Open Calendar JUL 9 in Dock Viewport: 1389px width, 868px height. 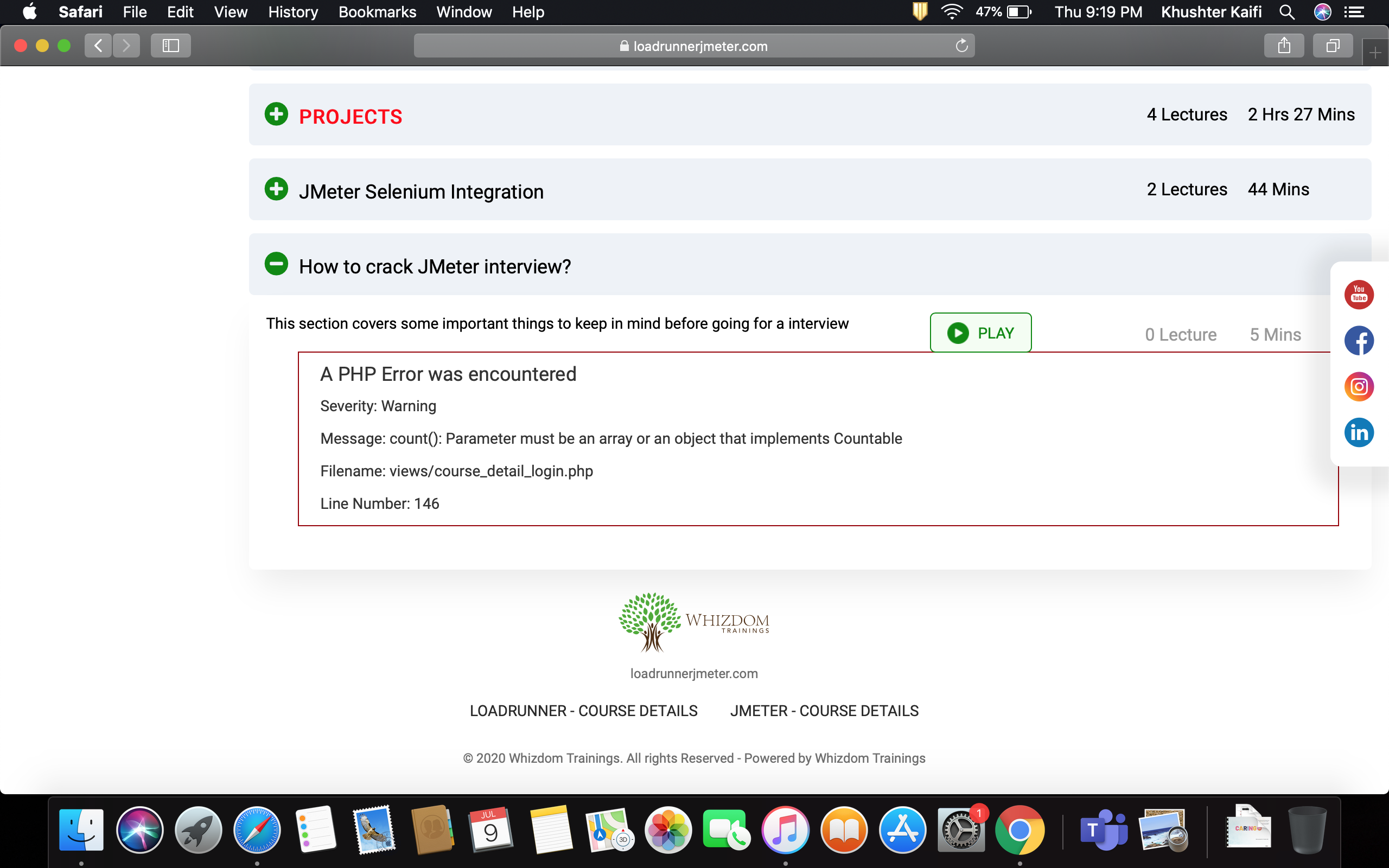(x=490, y=830)
